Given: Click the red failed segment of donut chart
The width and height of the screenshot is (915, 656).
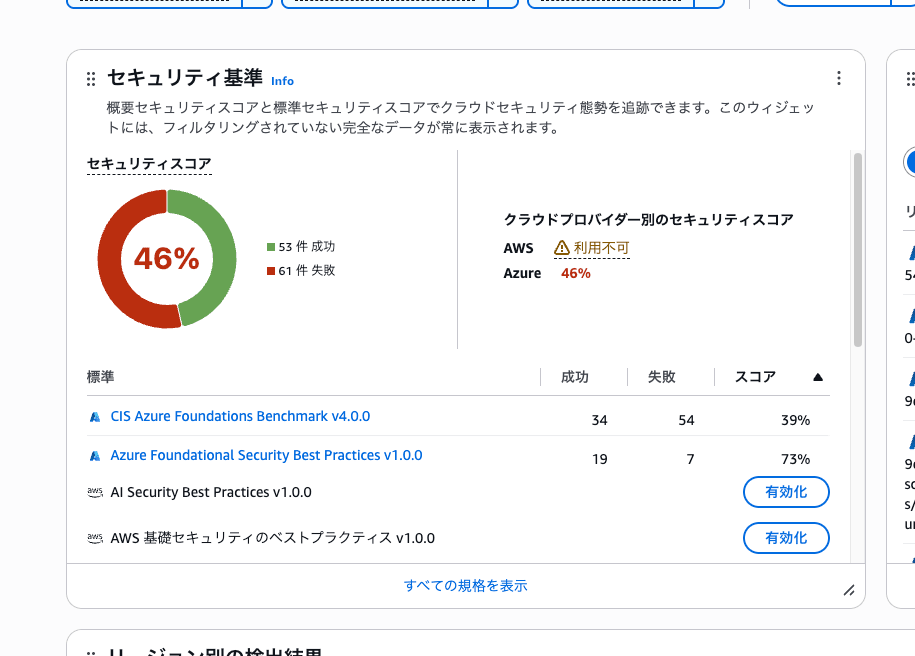Looking at the screenshot, I should pyautogui.click(x=111, y=260).
